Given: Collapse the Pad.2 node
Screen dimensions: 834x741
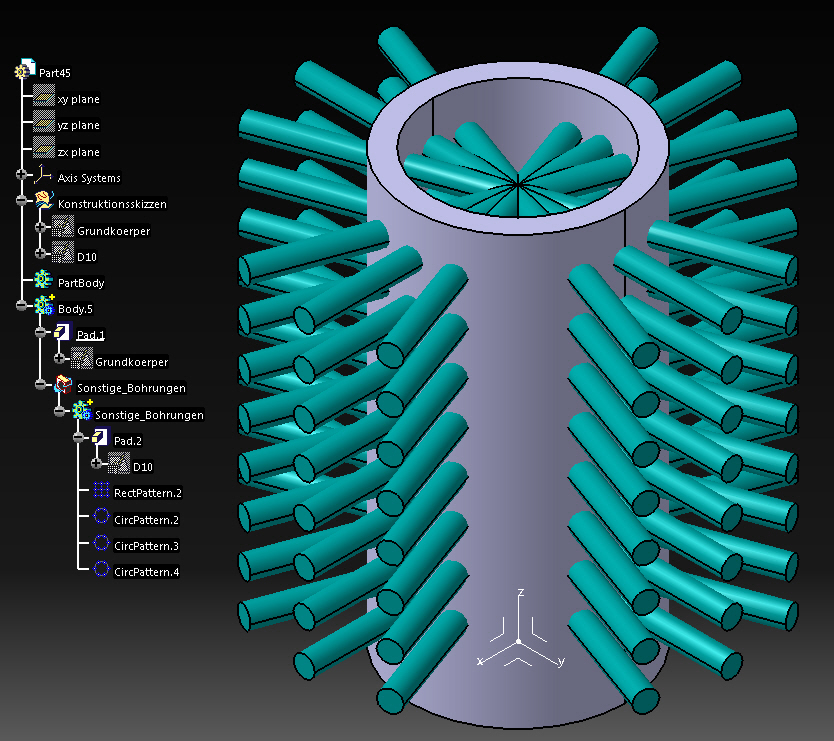Looking at the screenshot, I should 79,437.
